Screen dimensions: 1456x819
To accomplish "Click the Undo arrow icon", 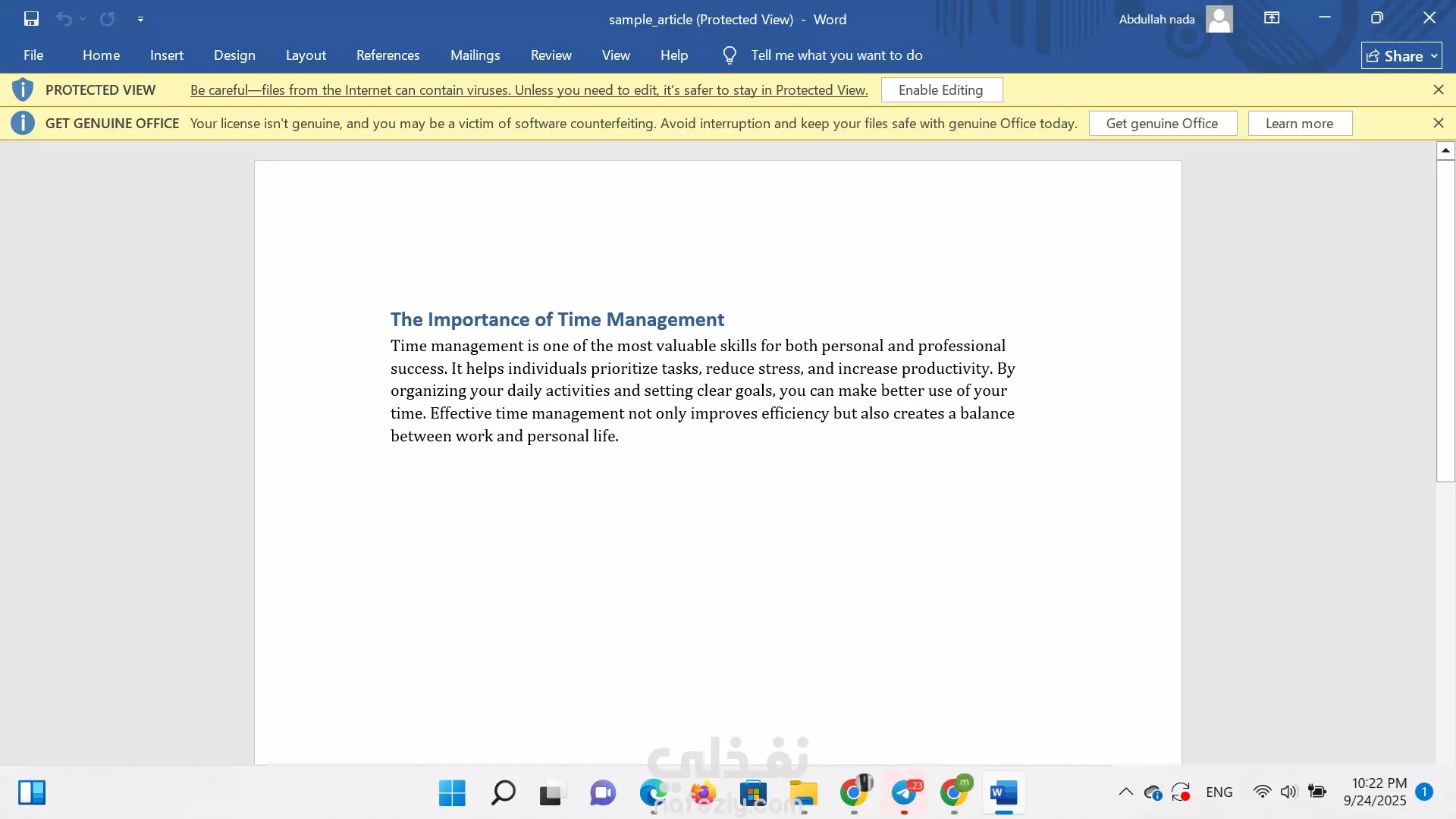I will pos(64,19).
